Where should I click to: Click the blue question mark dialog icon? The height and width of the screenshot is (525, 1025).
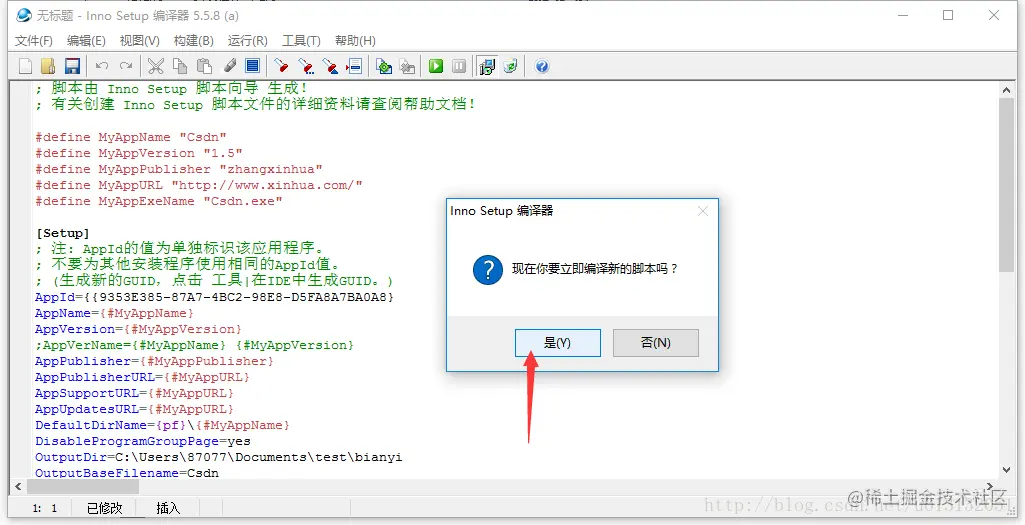488,269
